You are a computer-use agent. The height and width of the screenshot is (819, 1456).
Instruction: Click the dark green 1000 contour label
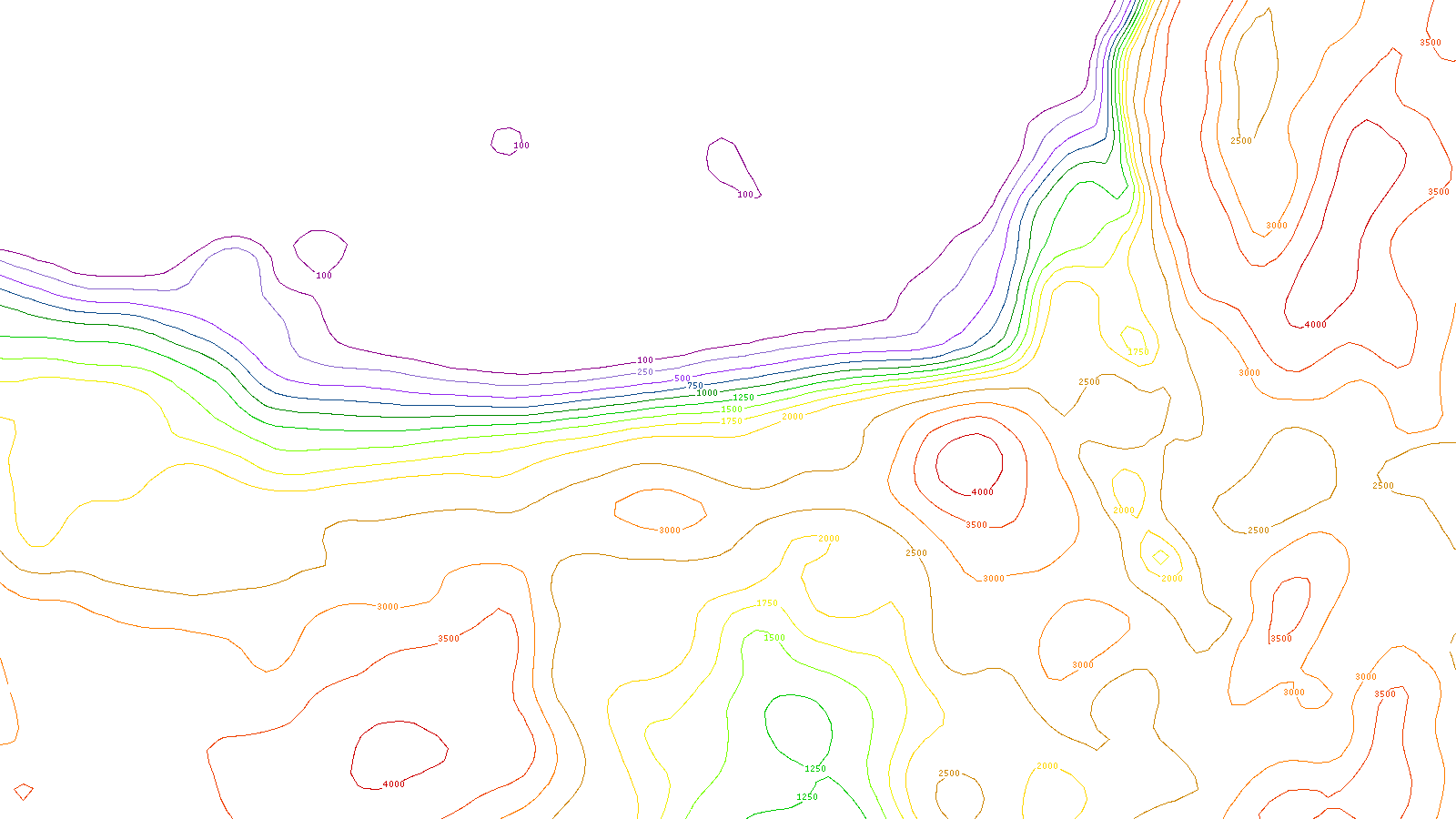click(x=707, y=393)
